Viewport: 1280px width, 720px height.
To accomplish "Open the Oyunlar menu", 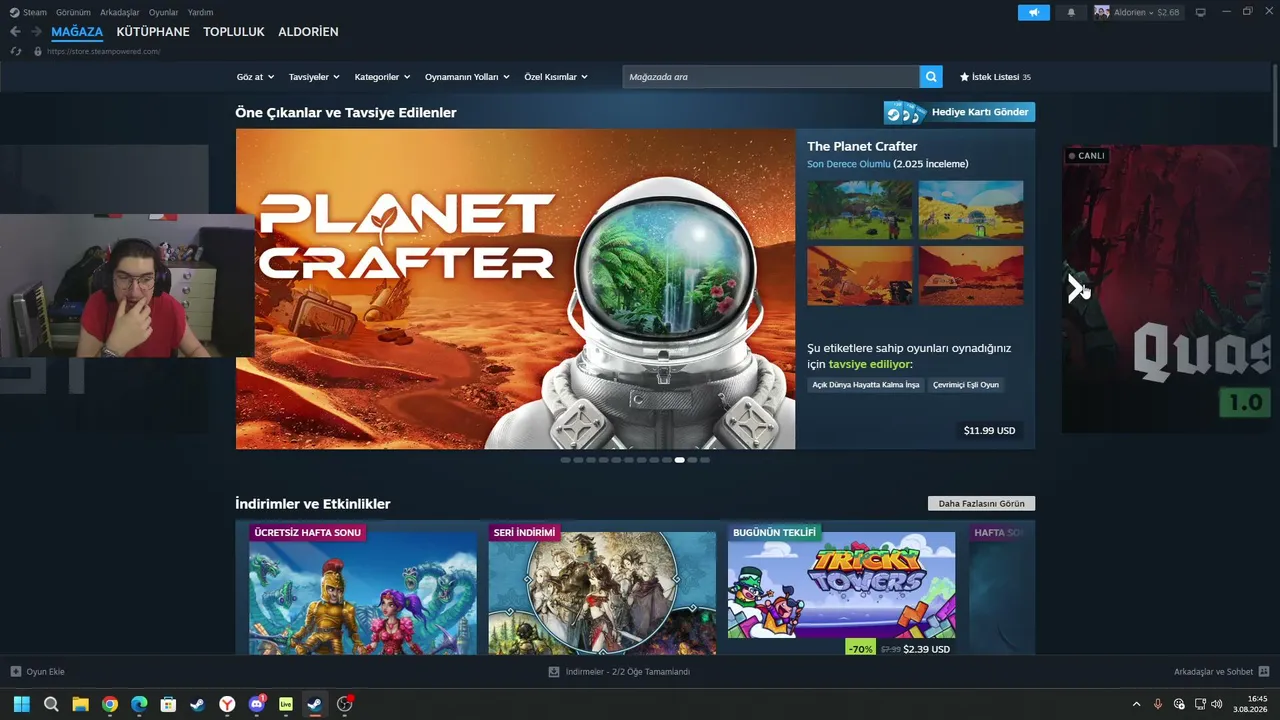I will click(x=164, y=12).
